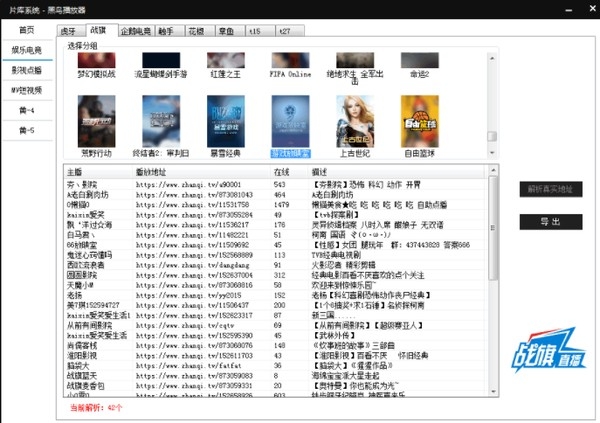Open MV短视频 sidebar section

pos(27,90)
